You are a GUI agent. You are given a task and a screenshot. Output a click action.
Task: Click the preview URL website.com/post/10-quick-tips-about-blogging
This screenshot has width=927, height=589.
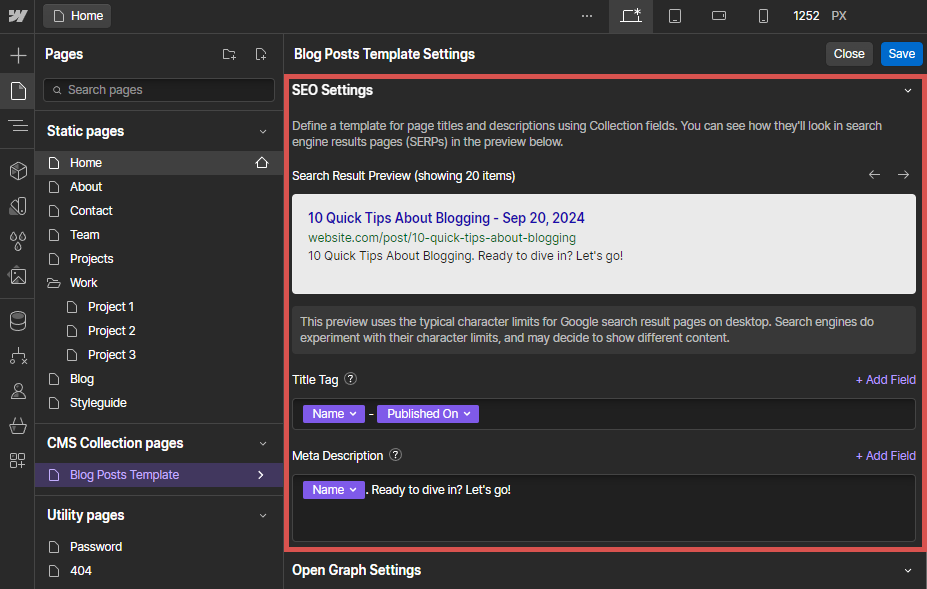coord(442,238)
